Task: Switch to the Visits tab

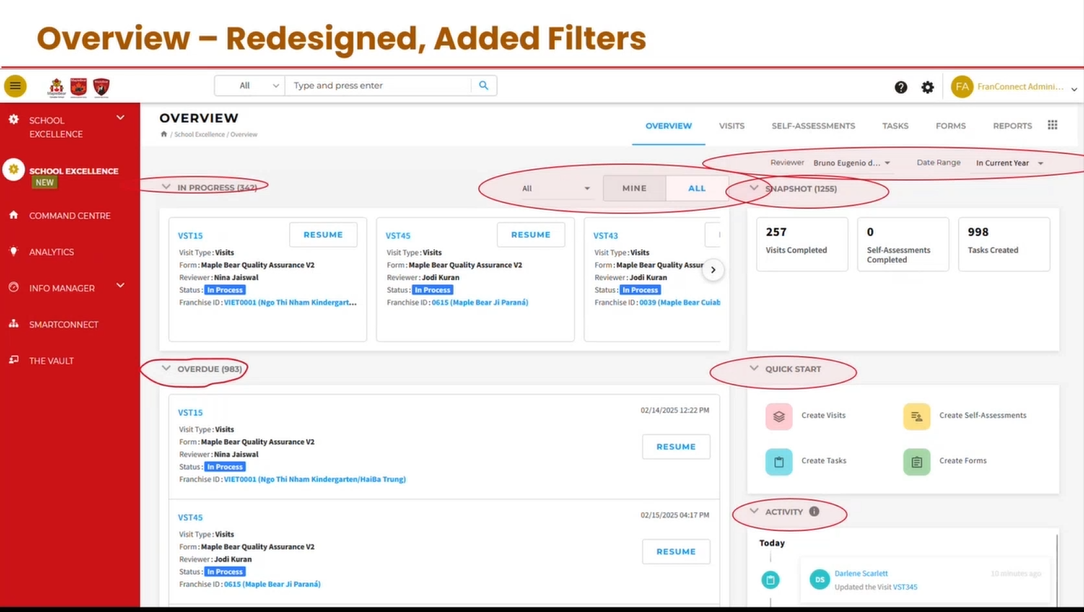Action: point(731,126)
